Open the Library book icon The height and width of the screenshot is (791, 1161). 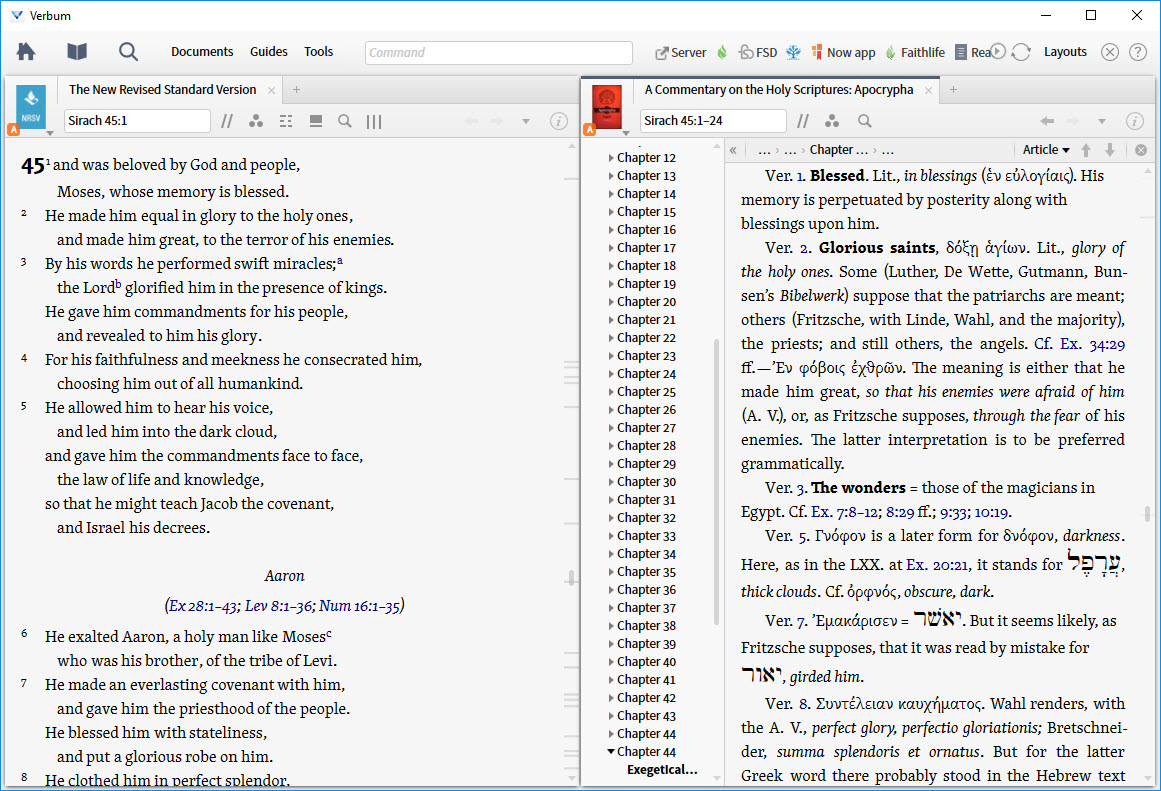77,52
